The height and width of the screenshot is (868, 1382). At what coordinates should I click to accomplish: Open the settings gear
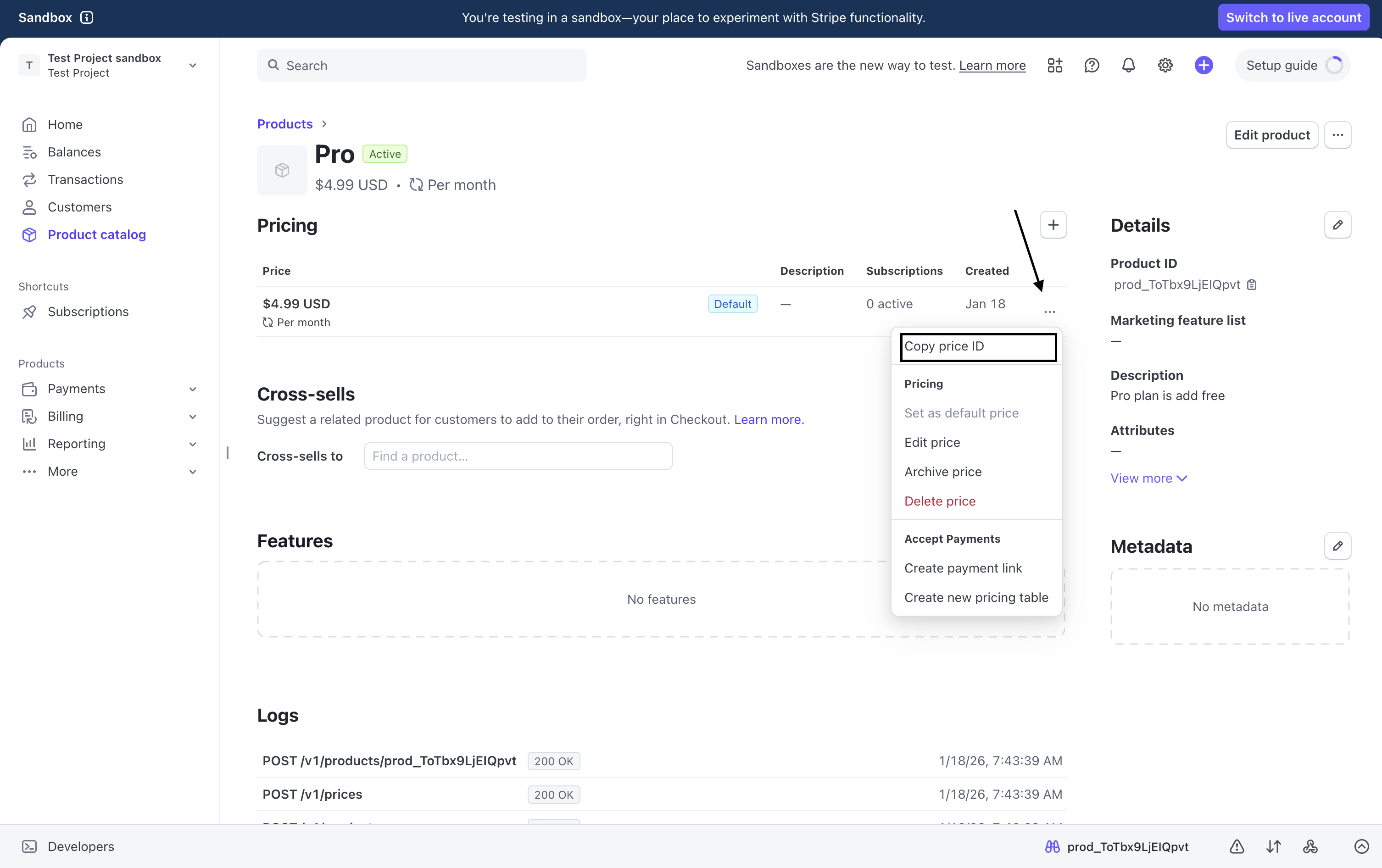point(1165,65)
